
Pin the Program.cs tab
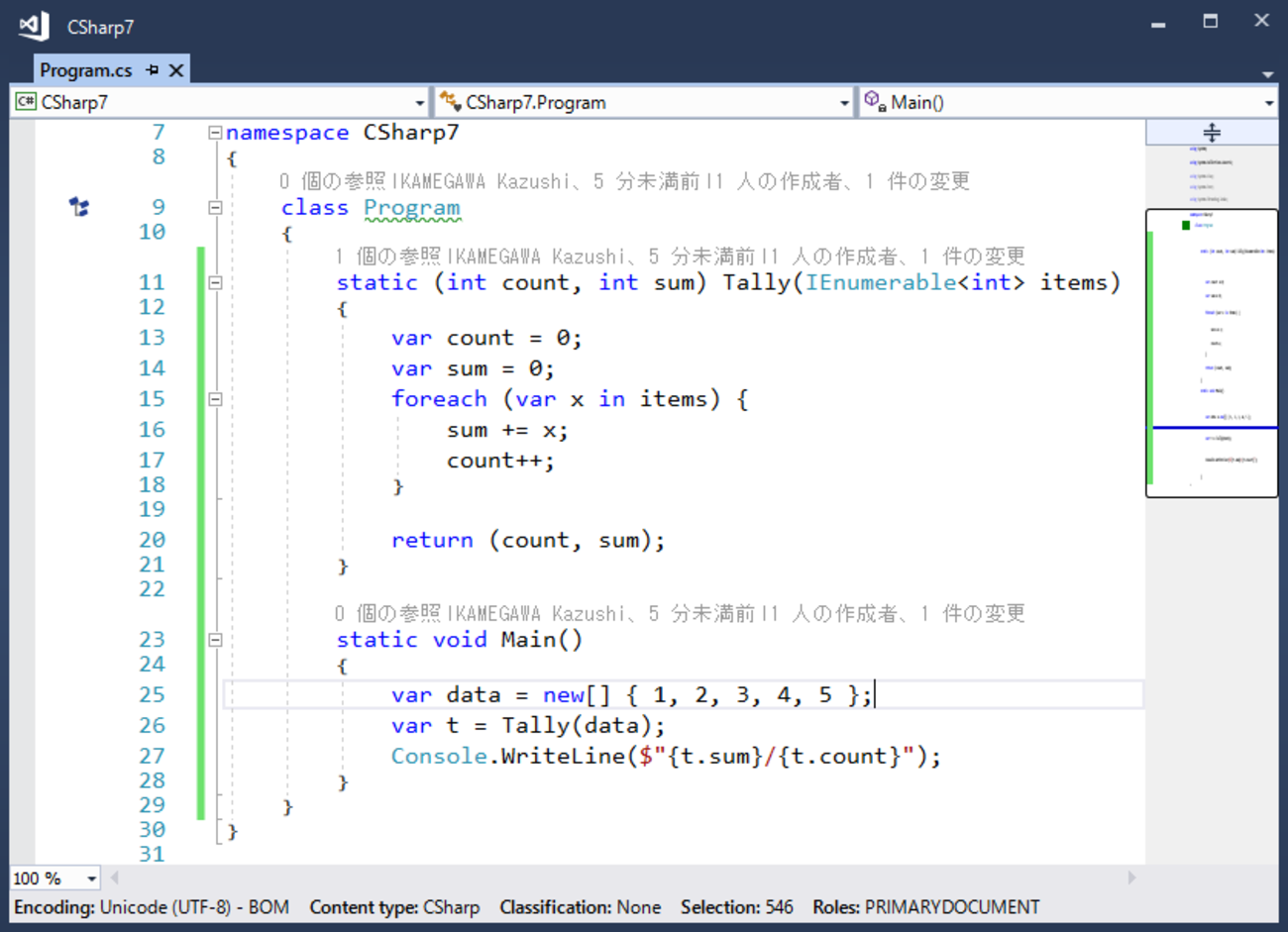152,70
